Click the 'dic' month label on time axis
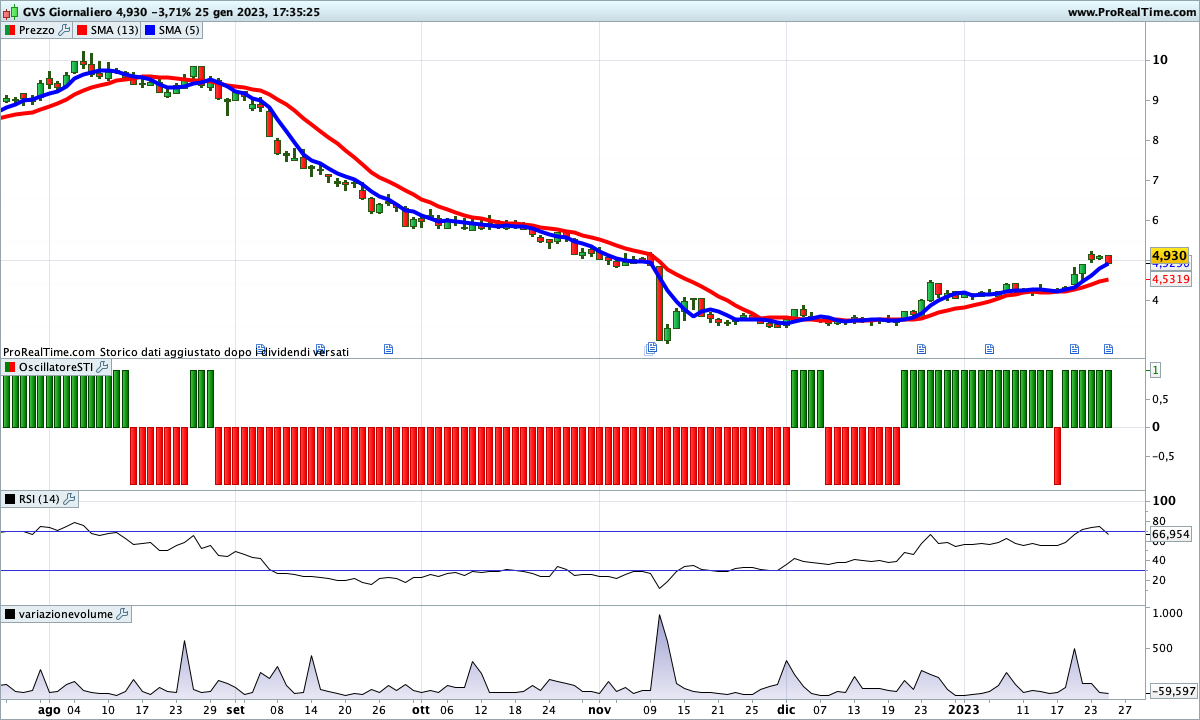 [x=787, y=710]
